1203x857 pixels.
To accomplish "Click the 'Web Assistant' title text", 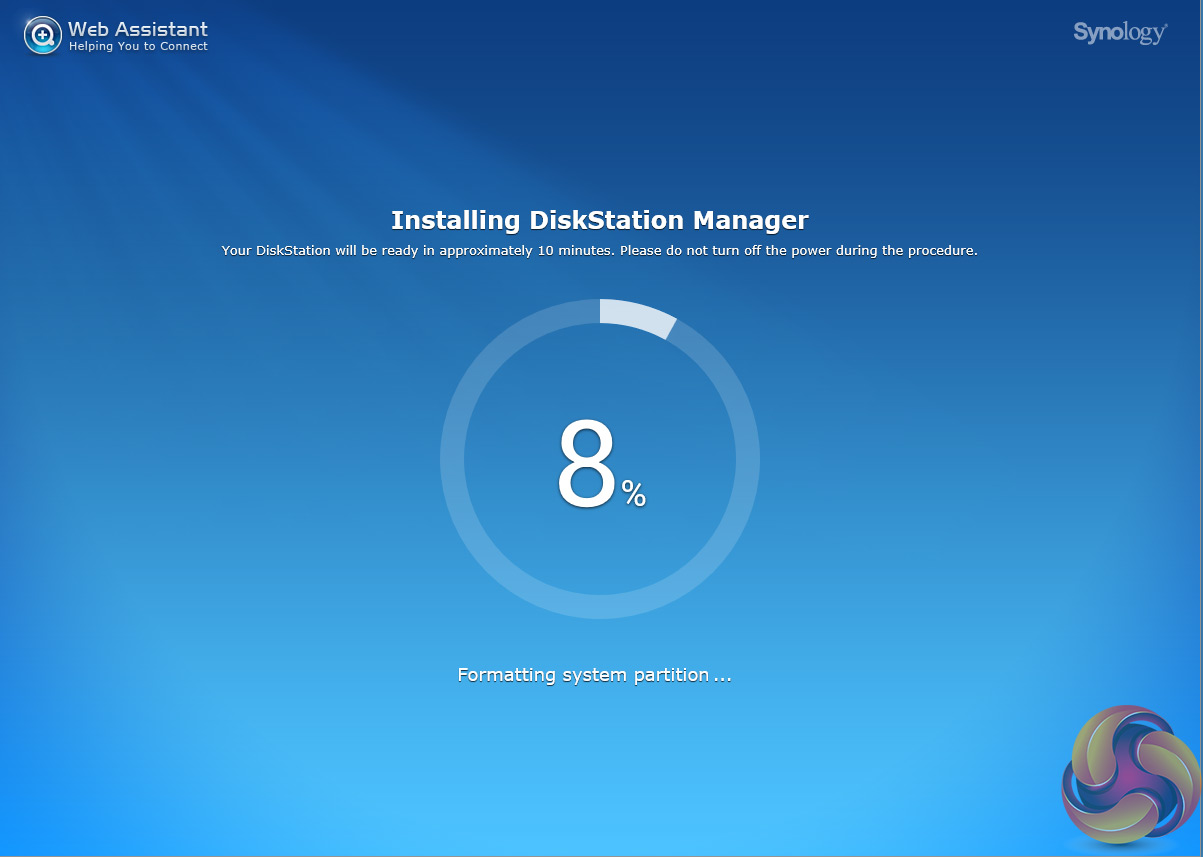I will (138, 29).
